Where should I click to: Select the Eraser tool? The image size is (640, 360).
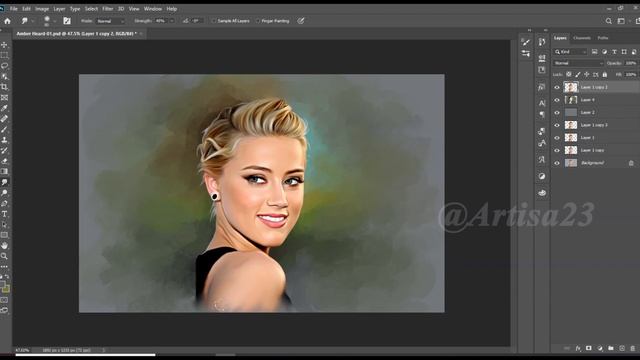4,161
